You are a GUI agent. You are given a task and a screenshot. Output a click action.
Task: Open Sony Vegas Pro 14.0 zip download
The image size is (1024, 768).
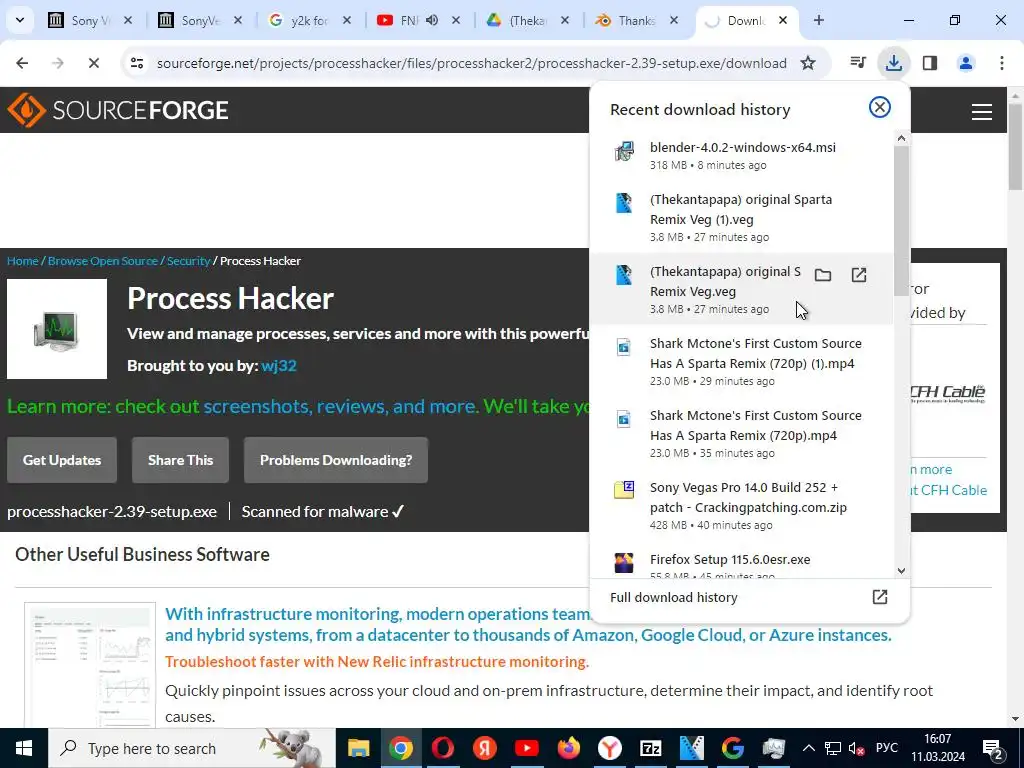click(x=741, y=505)
